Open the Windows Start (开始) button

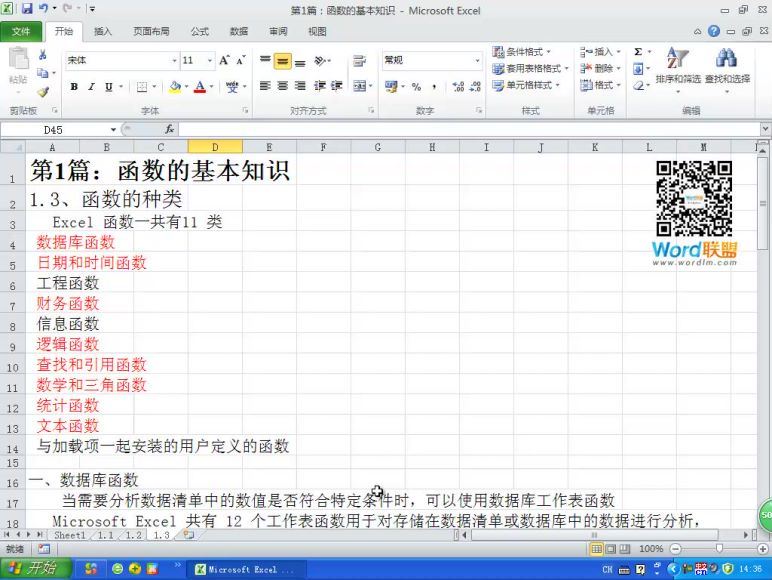point(34,569)
